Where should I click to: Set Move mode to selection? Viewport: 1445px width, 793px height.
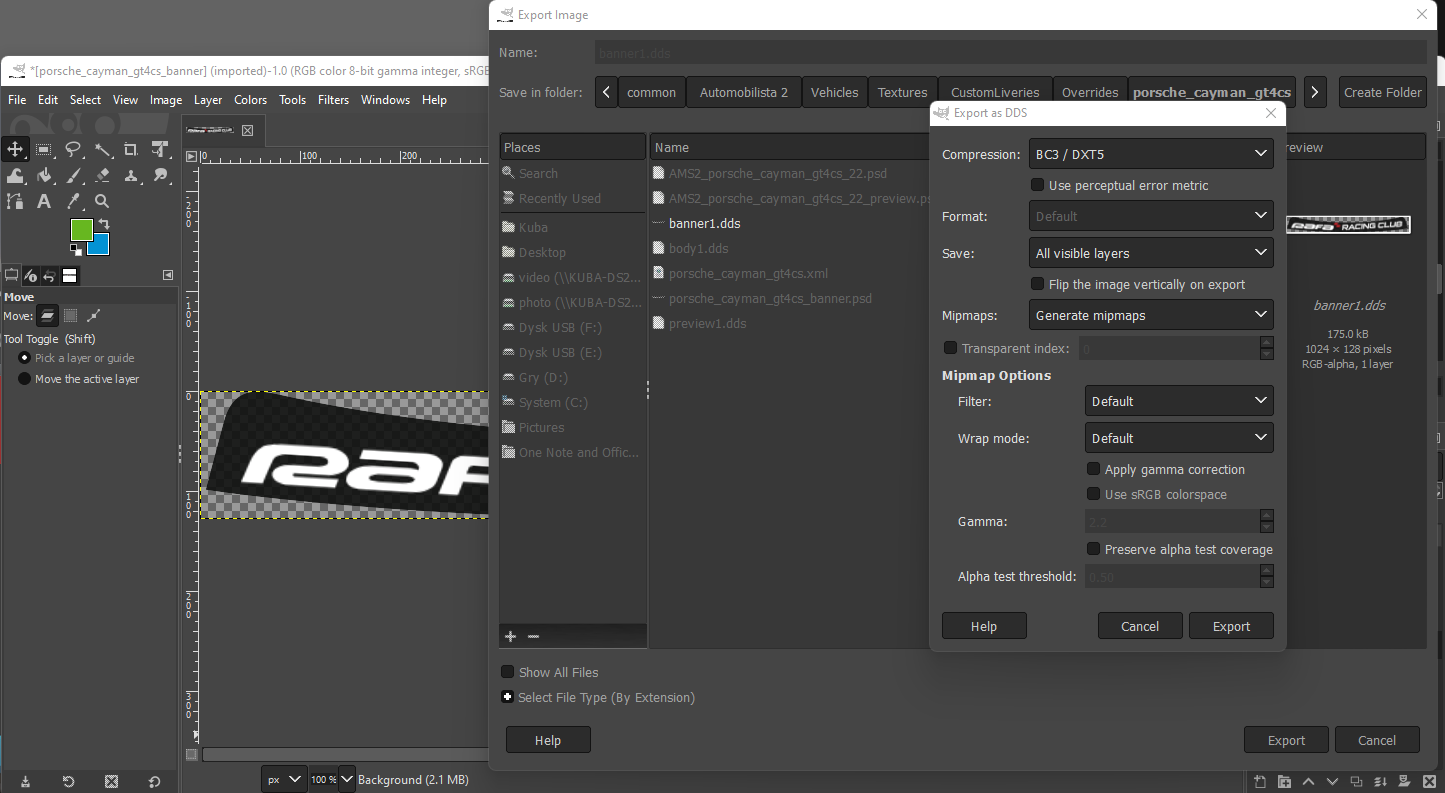pos(71,315)
